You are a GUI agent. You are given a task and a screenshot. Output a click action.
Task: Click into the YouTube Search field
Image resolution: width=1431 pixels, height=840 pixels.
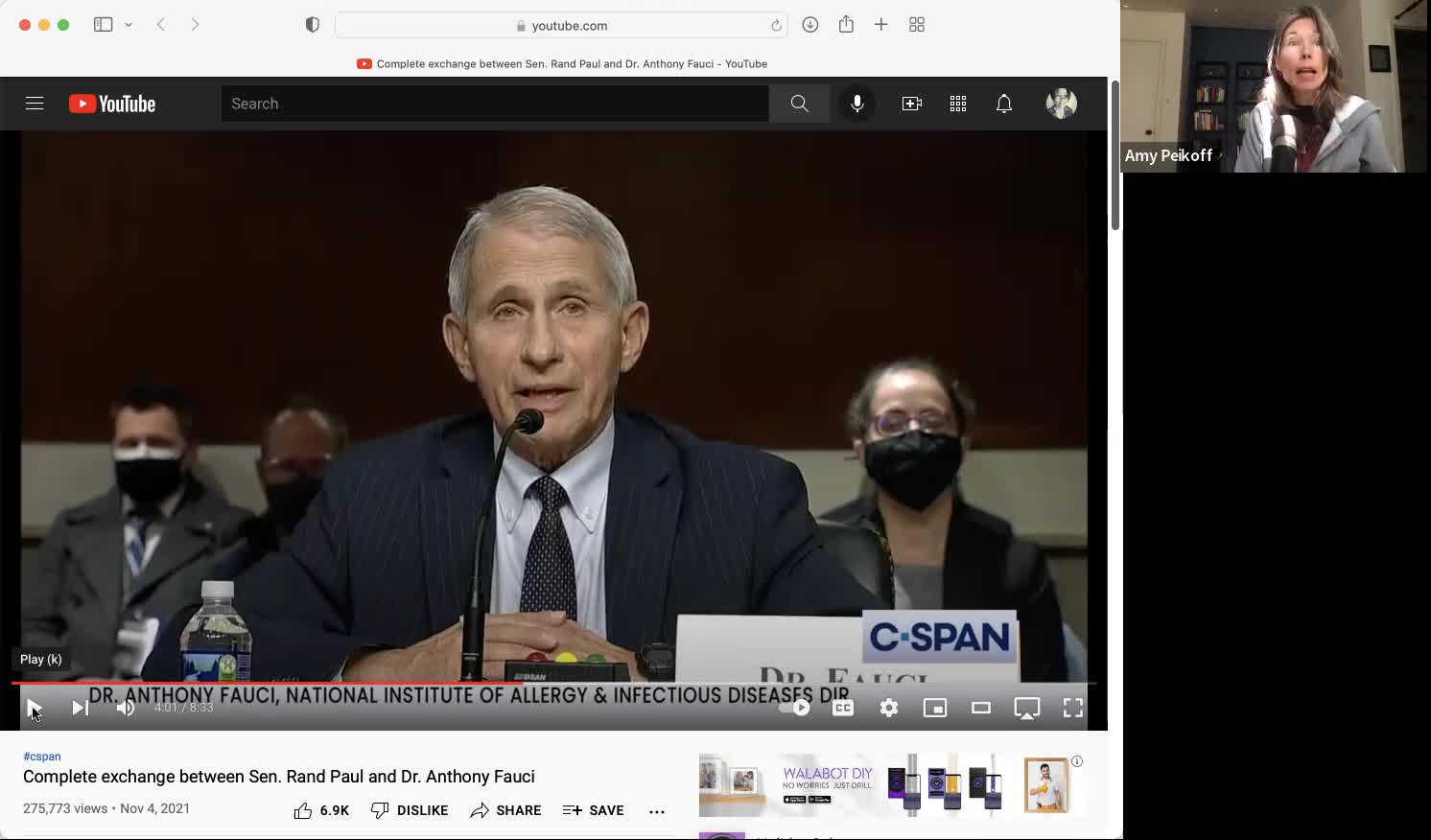(495, 104)
